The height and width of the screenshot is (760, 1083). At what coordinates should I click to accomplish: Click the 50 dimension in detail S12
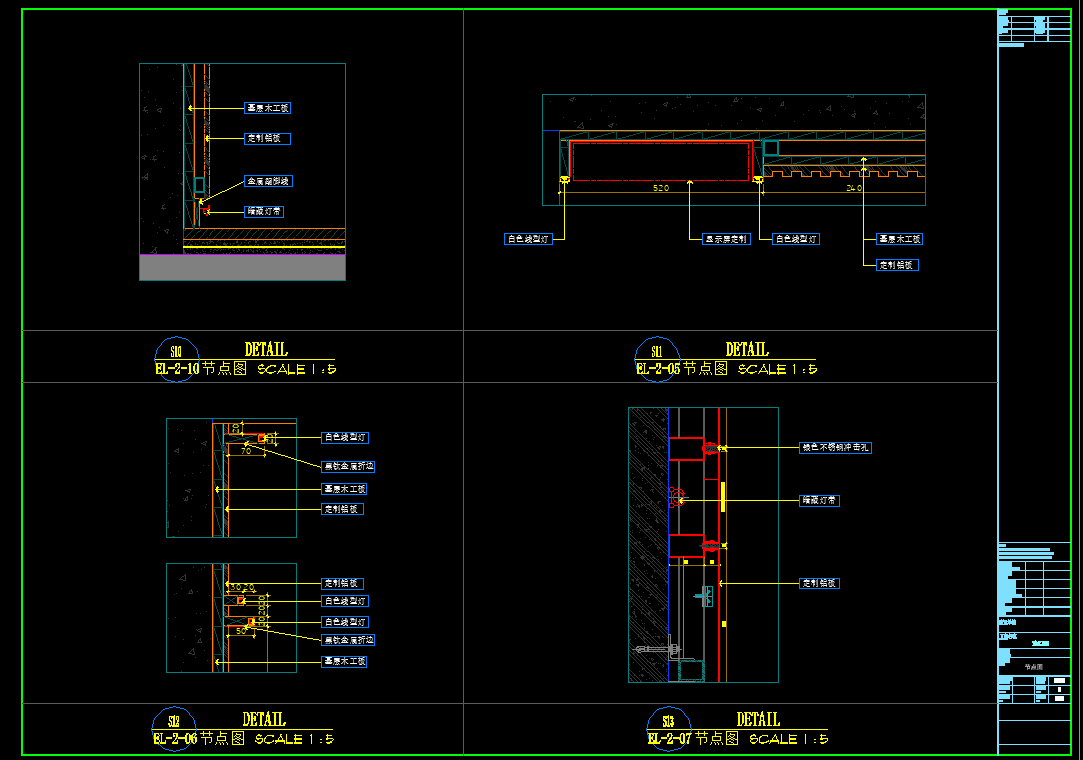click(241, 631)
